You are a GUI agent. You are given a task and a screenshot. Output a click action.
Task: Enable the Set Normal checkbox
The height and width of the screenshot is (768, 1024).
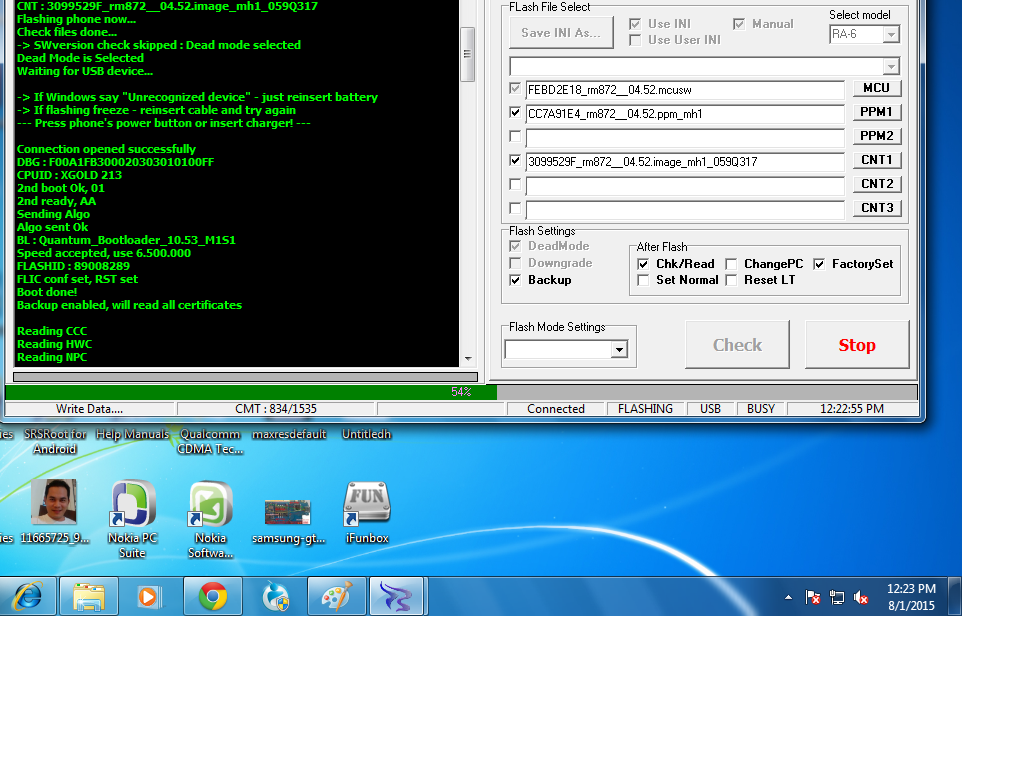point(643,280)
